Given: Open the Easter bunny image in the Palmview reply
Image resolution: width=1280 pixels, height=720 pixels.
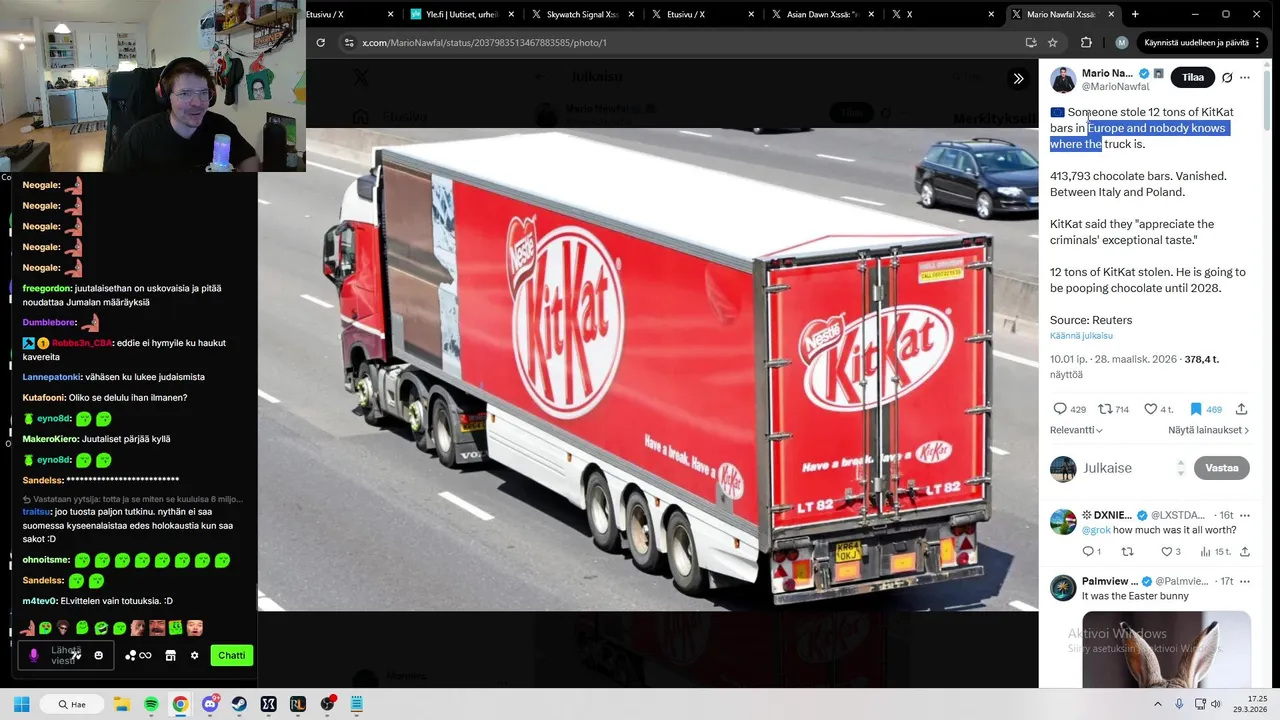Looking at the screenshot, I should [x=1166, y=649].
